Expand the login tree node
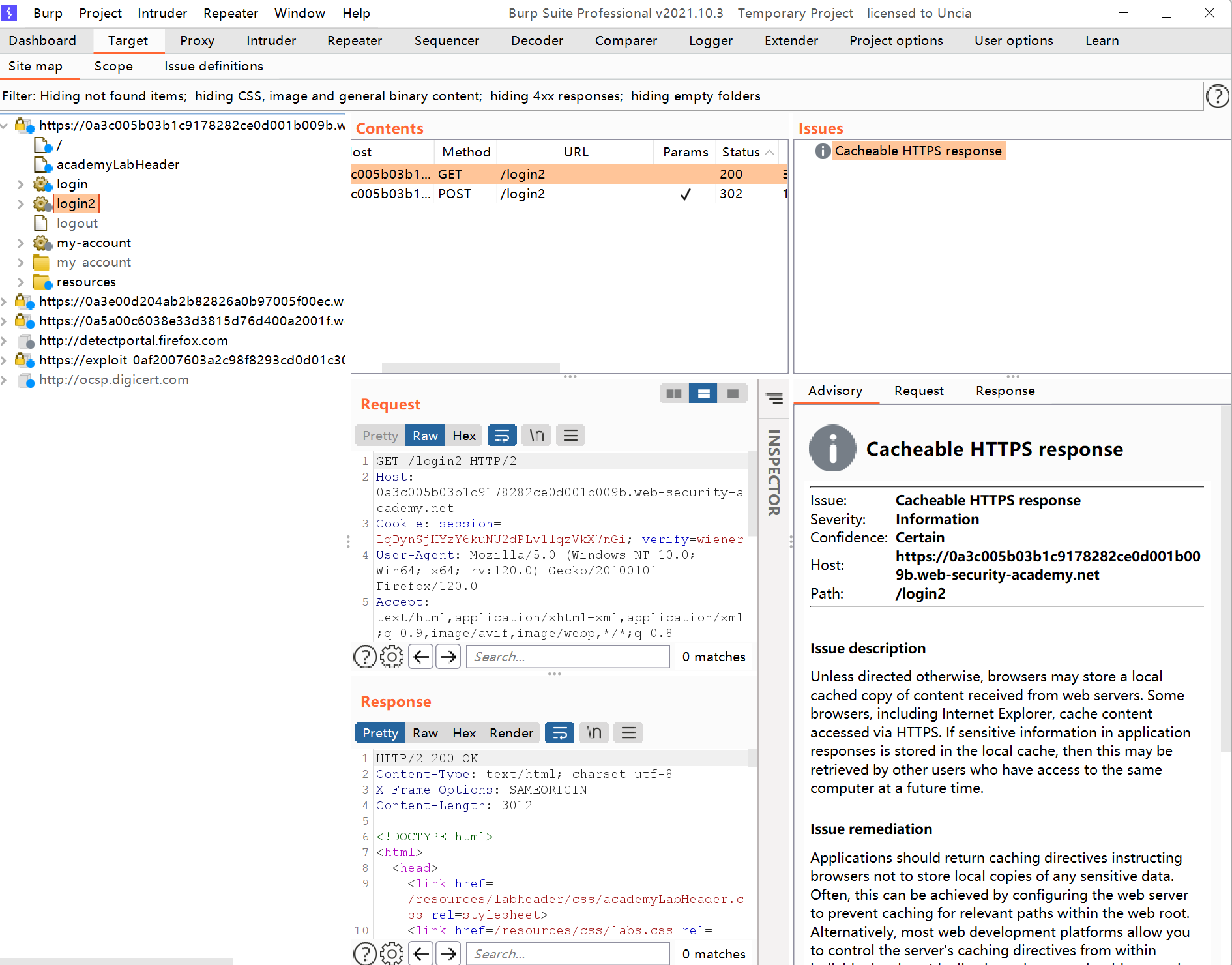Image resolution: width=1232 pixels, height=965 pixels. coord(20,185)
